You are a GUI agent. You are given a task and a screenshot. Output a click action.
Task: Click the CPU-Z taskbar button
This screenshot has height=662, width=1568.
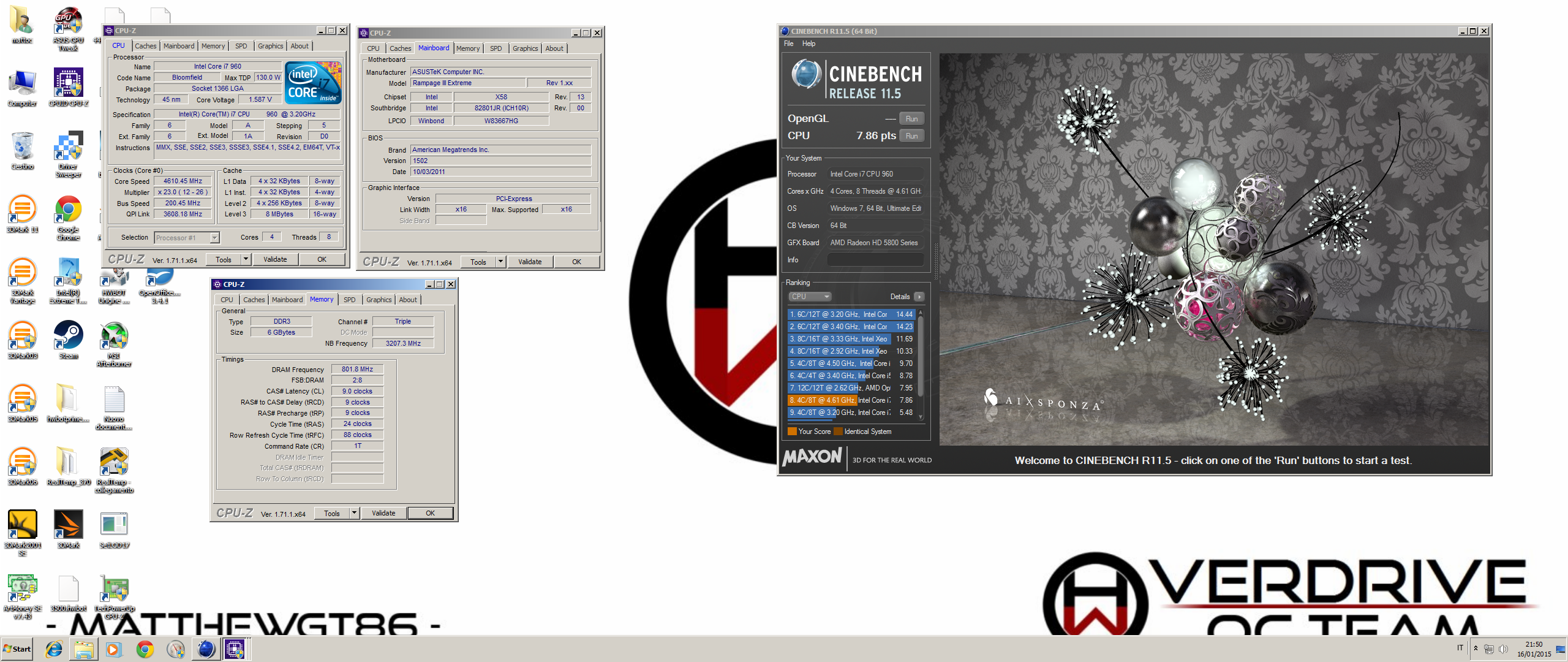pyautogui.click(x=235, y=649)
